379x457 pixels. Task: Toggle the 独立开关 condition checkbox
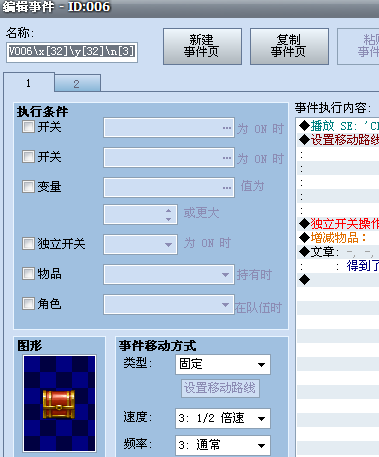pos(28,244)
